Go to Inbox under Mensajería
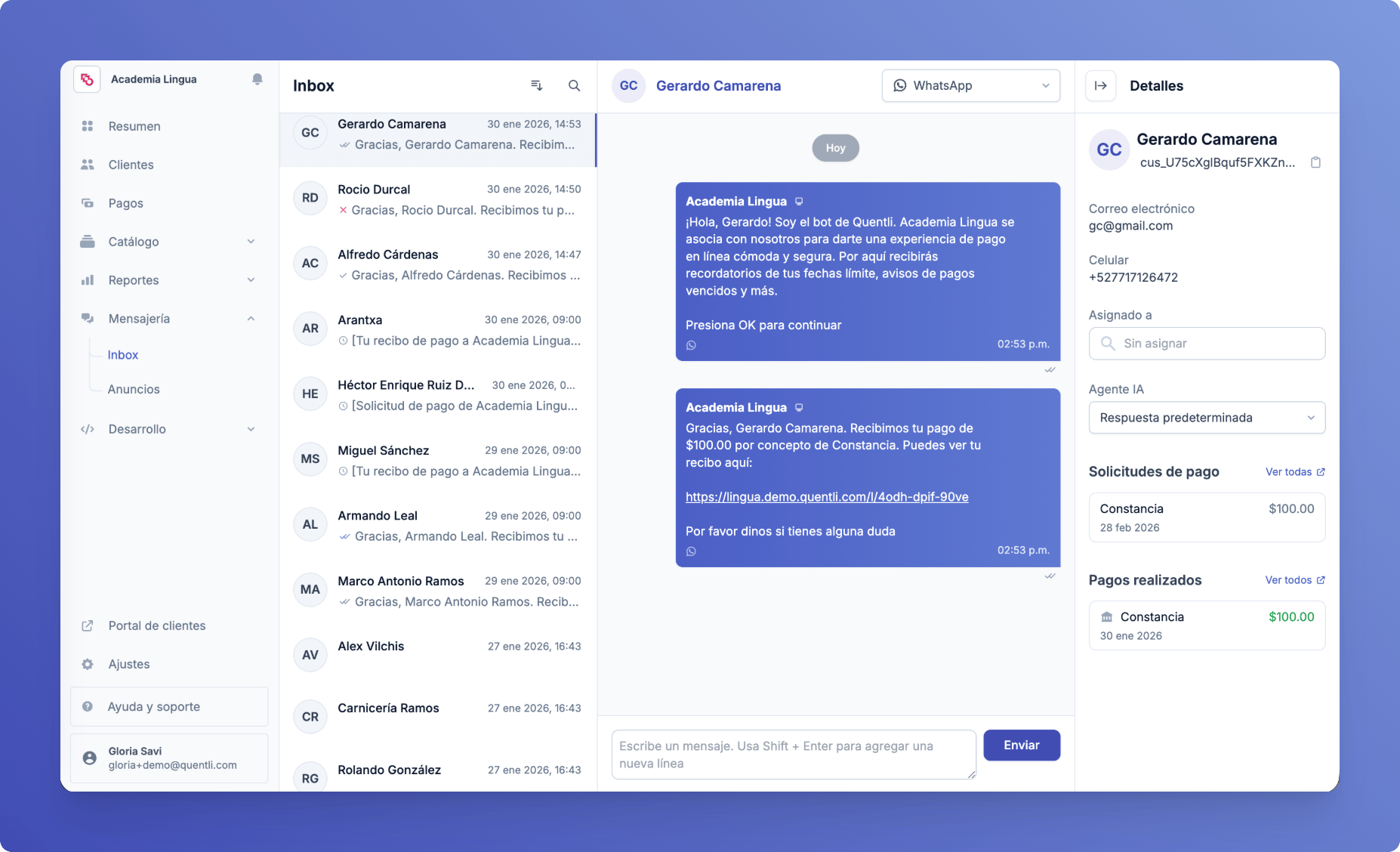This screenshot has height=852, width=1400. coord(123,355)
